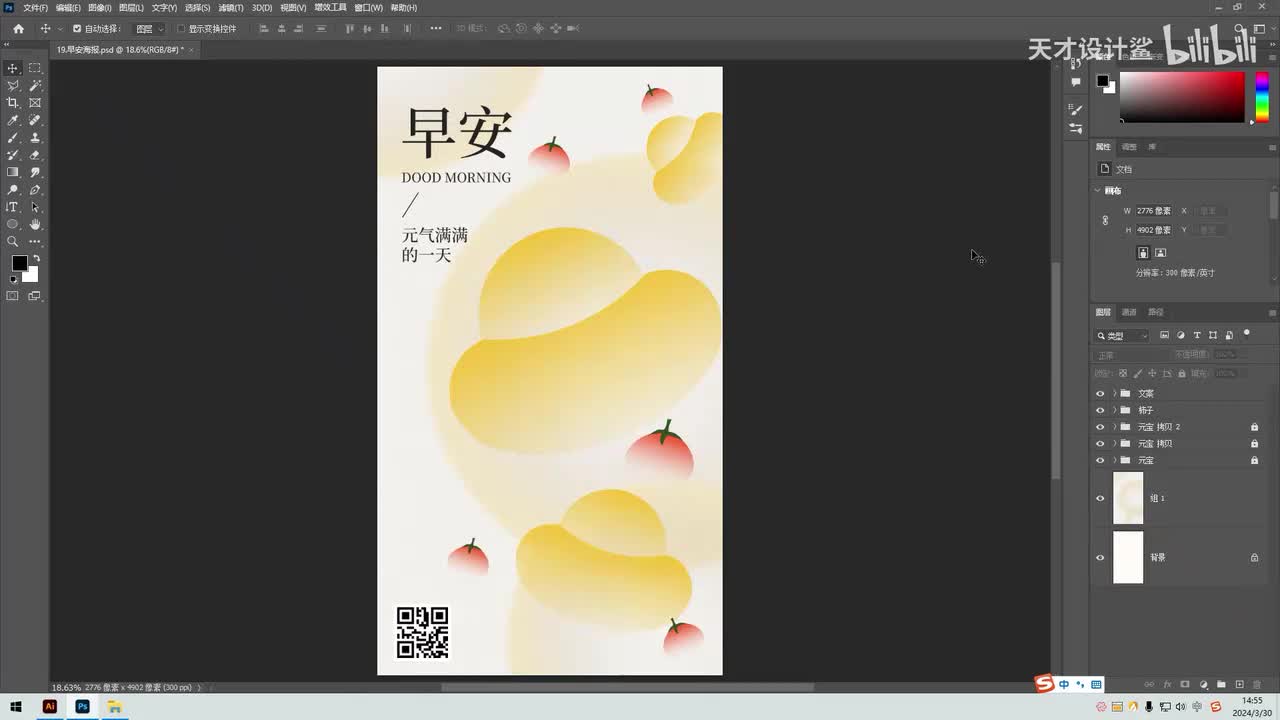Select the Ellipse shape tool
Image resolution: width=1280 pixels, height=720 pixels.
pyautogui.click(x=13, y=224)
